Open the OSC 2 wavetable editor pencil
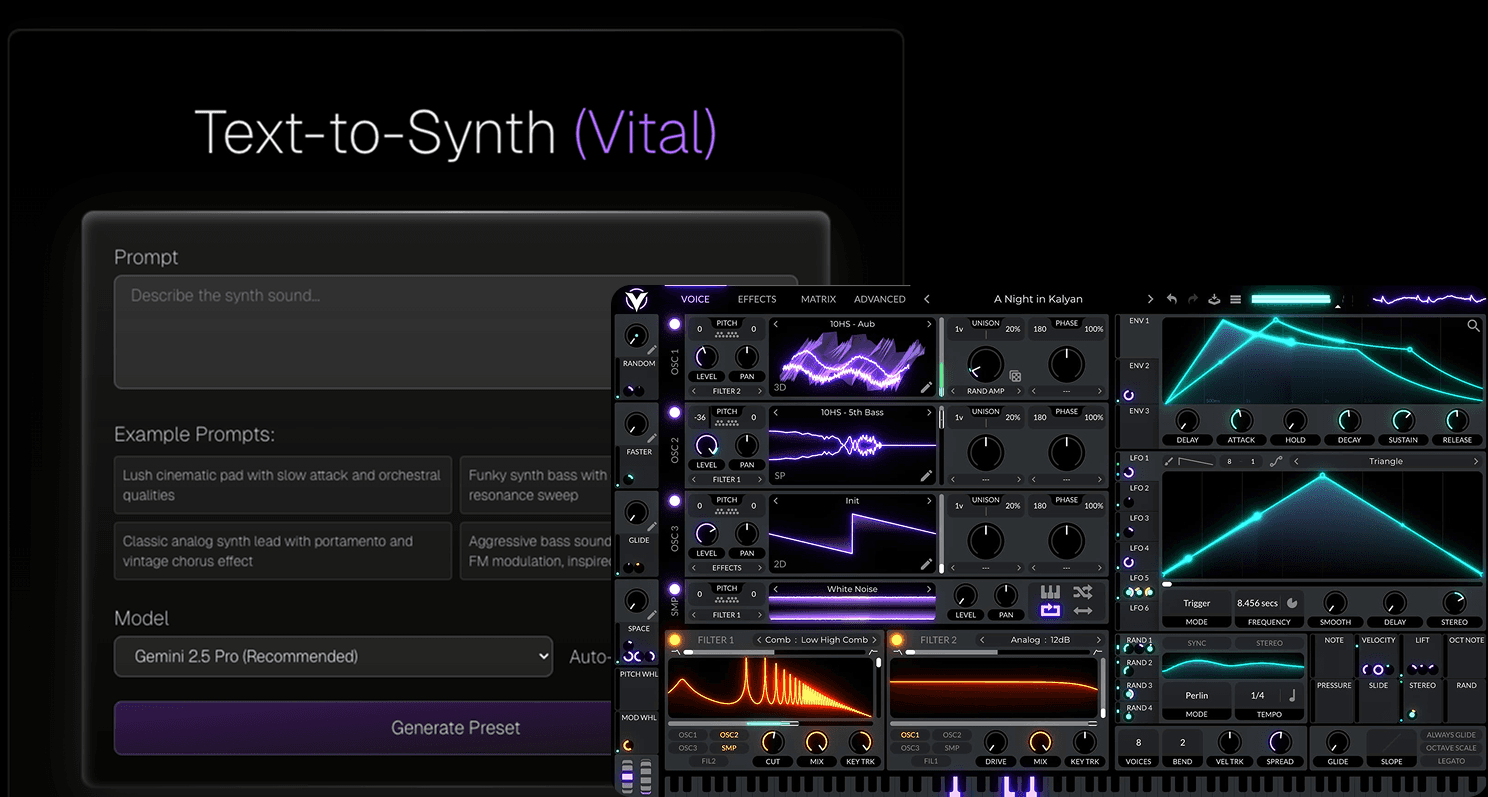Screen dimensions: 1488x797 tap(926, 476)
